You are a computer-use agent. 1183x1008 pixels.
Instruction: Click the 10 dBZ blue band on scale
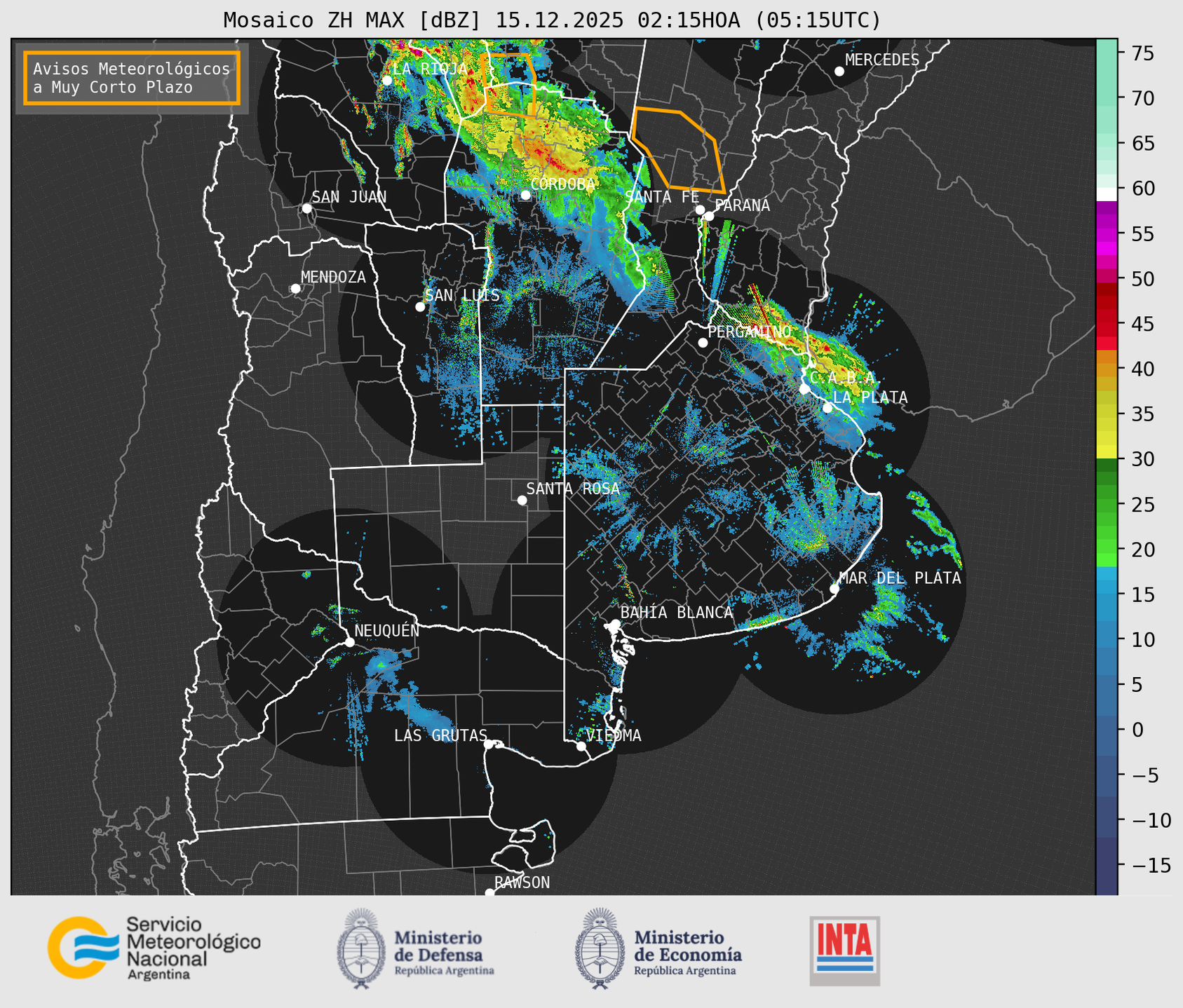(x=1106, y=640)
